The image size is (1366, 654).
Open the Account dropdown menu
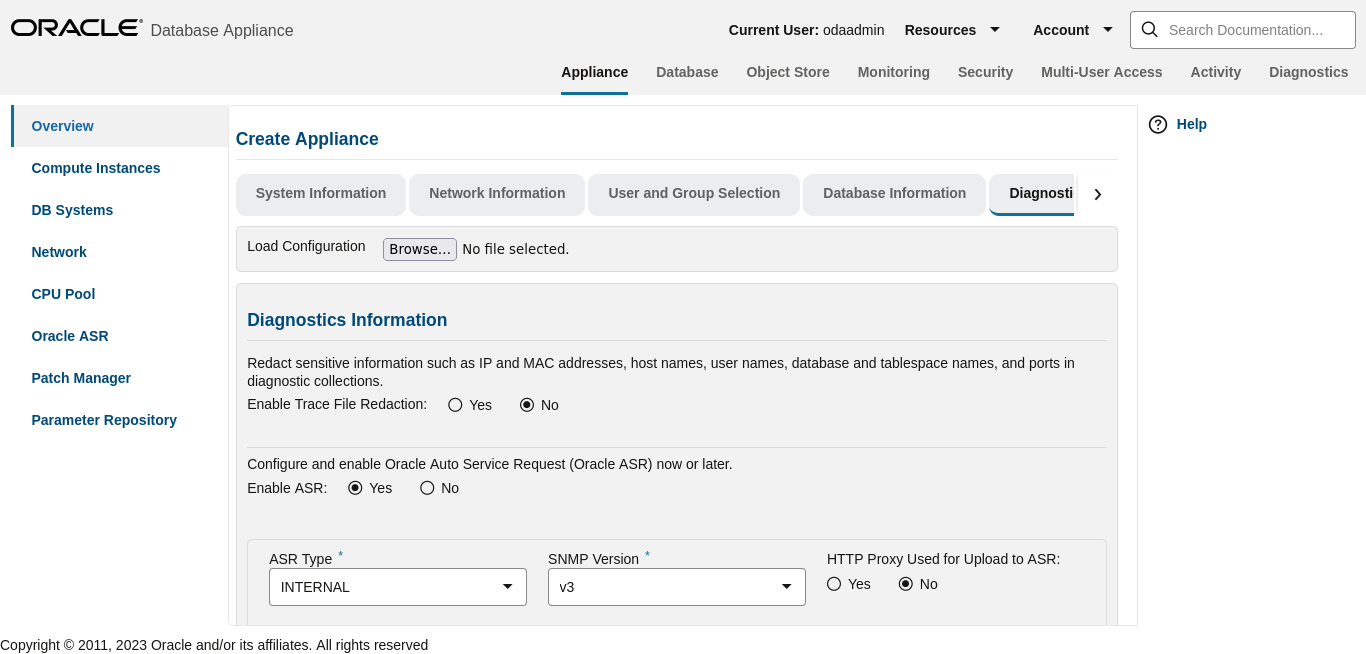[1072, 30]
